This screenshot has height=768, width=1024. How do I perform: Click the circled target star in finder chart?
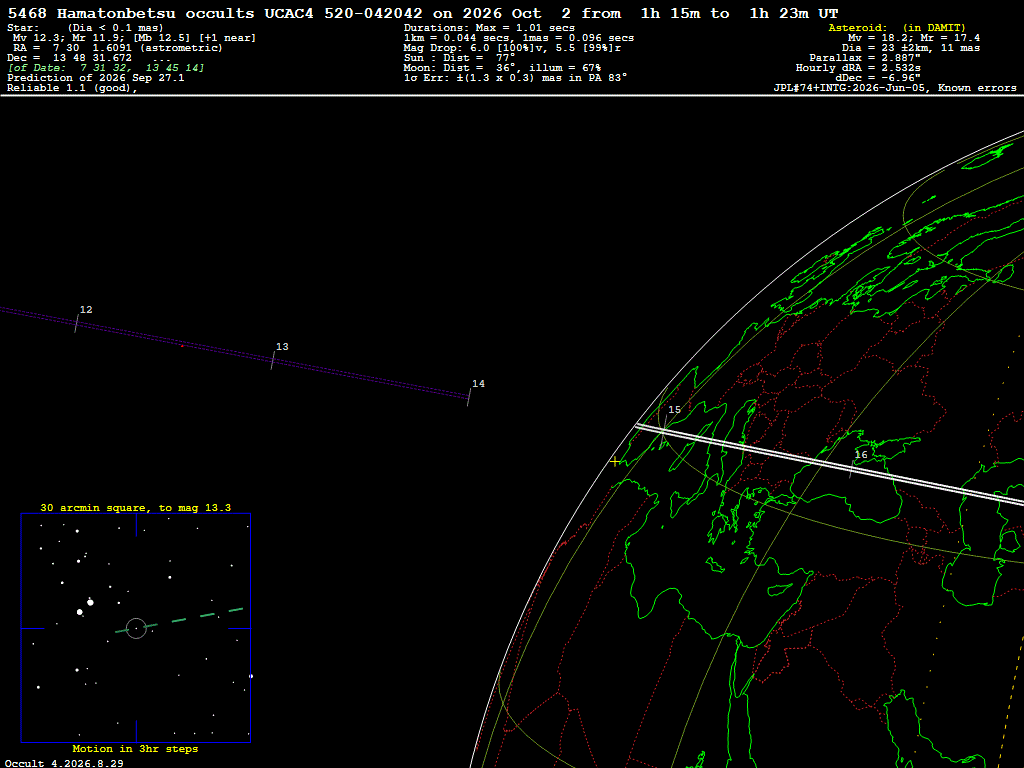tap(136, 628)
